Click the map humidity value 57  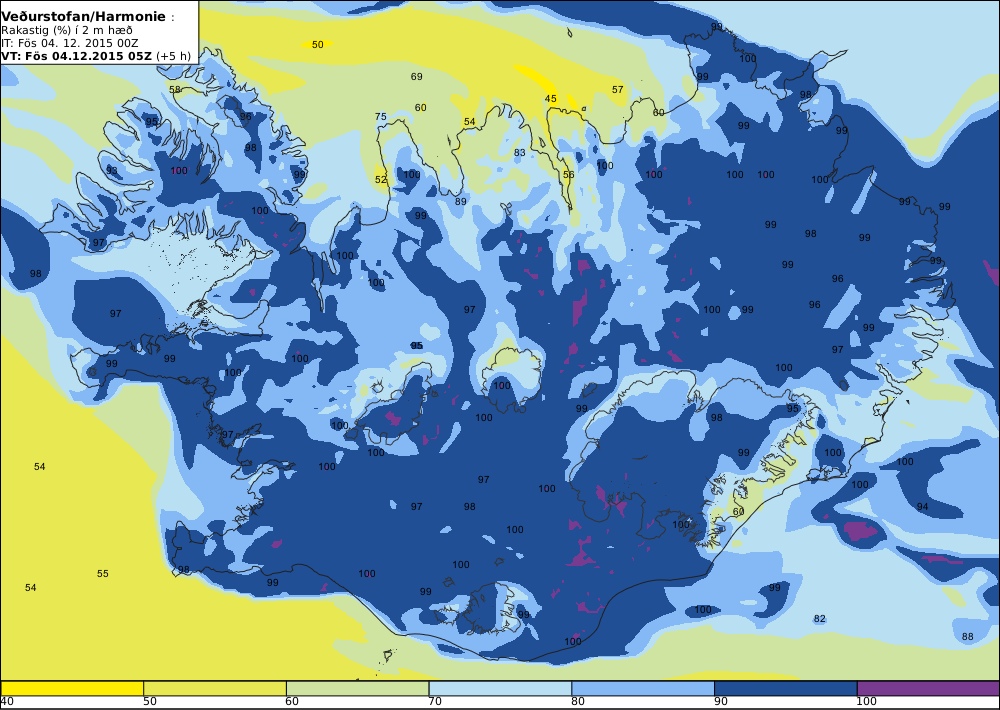617,89
